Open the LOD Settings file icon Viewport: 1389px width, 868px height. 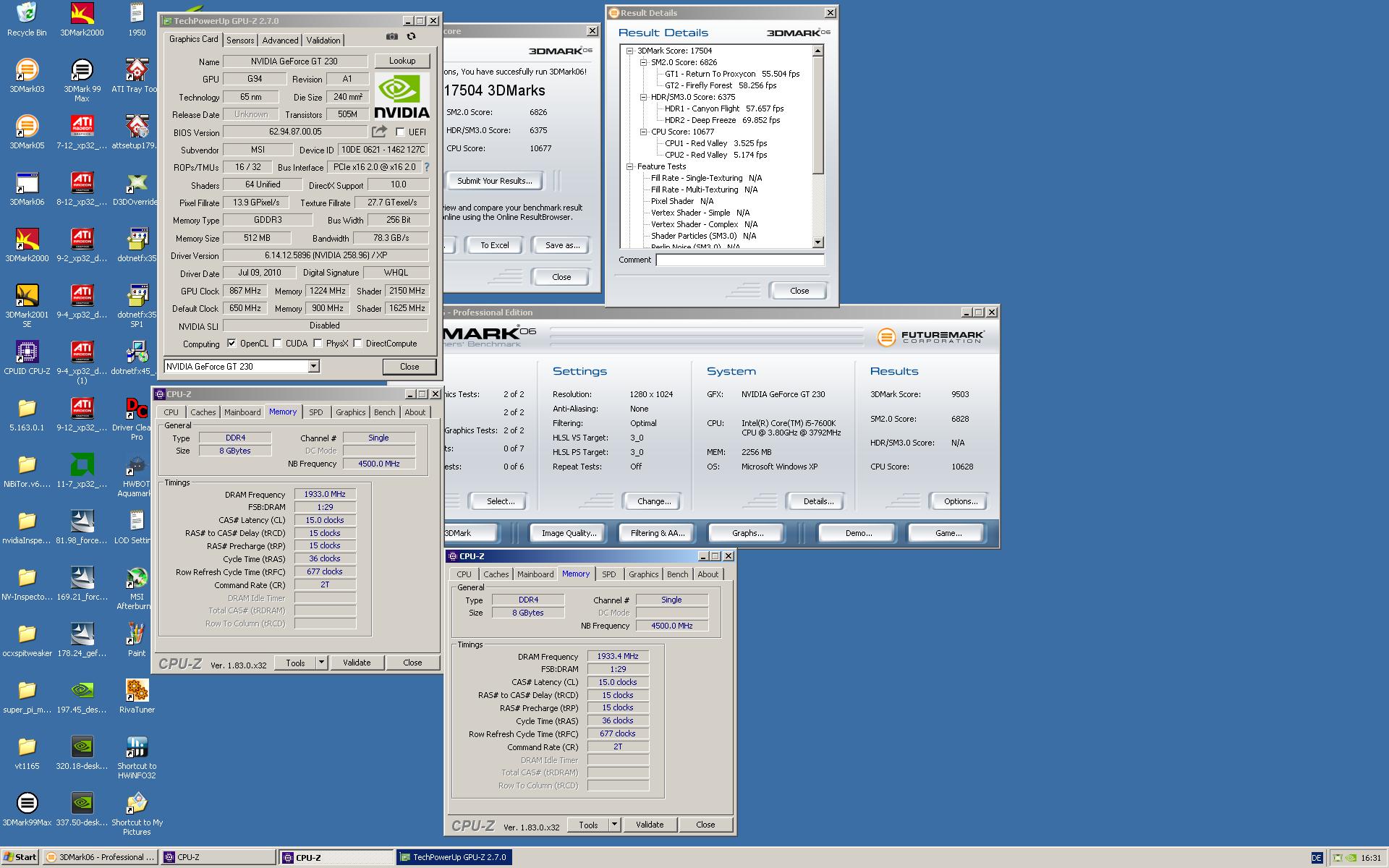click(x=137, y=527)
